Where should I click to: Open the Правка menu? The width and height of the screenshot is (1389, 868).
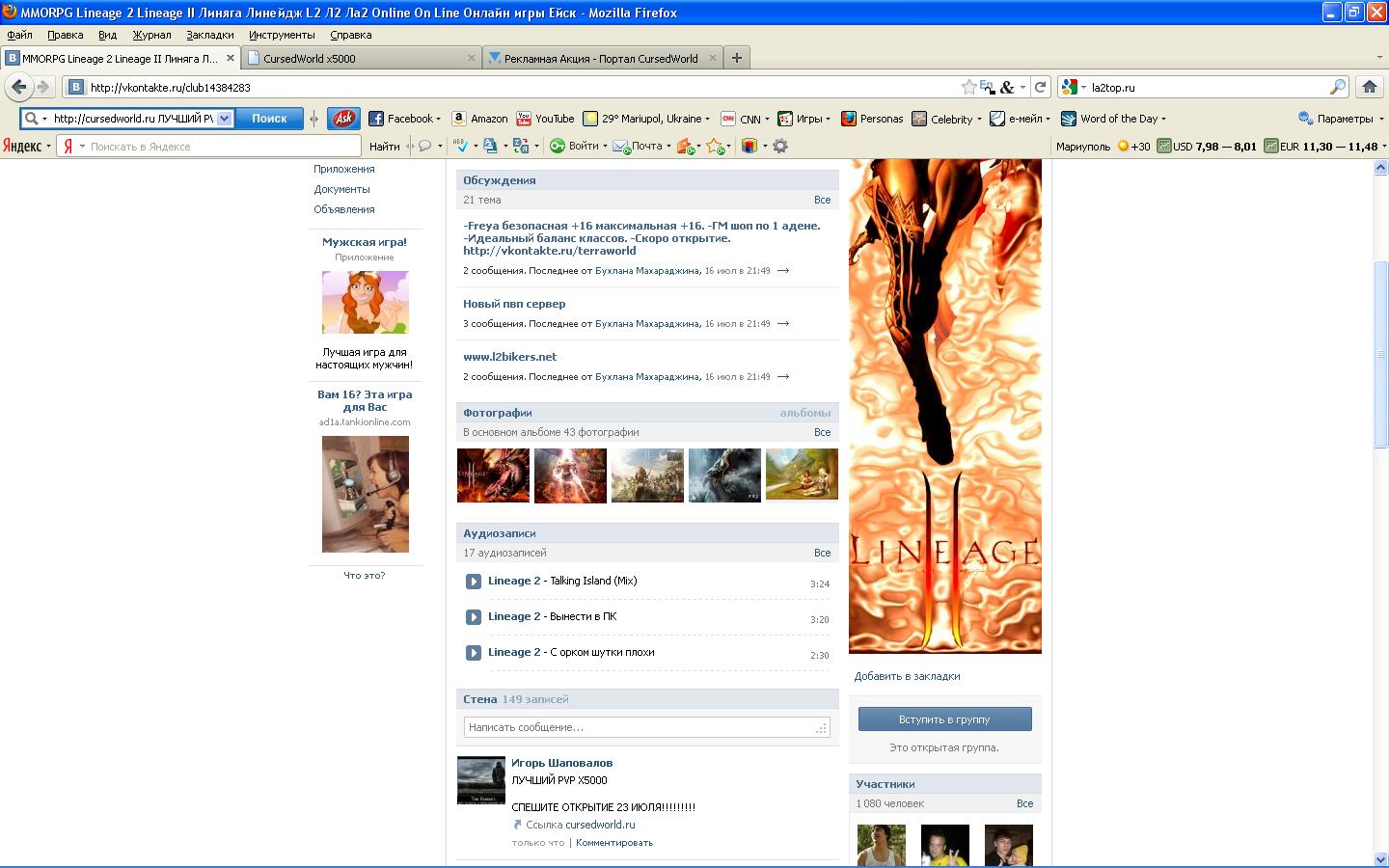(x=65, y=35)
